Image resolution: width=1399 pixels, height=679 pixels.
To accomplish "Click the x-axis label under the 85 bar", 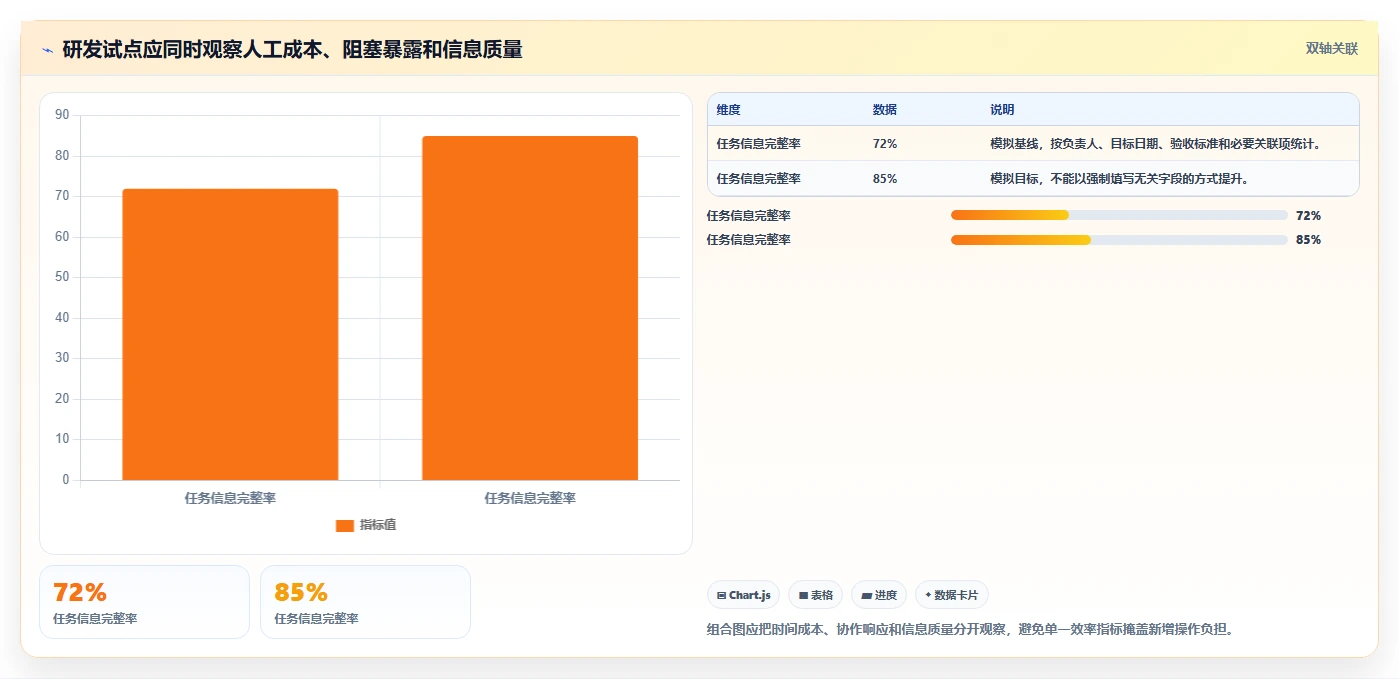I will (530, 498).
